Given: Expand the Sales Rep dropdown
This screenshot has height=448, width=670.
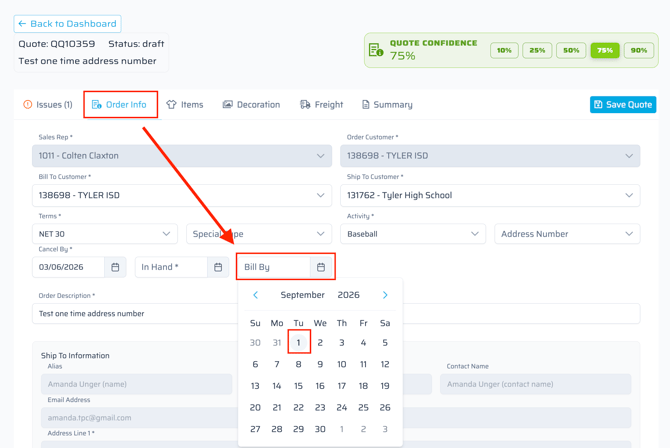Looking at the screenshot, I should tap(181, 156).
